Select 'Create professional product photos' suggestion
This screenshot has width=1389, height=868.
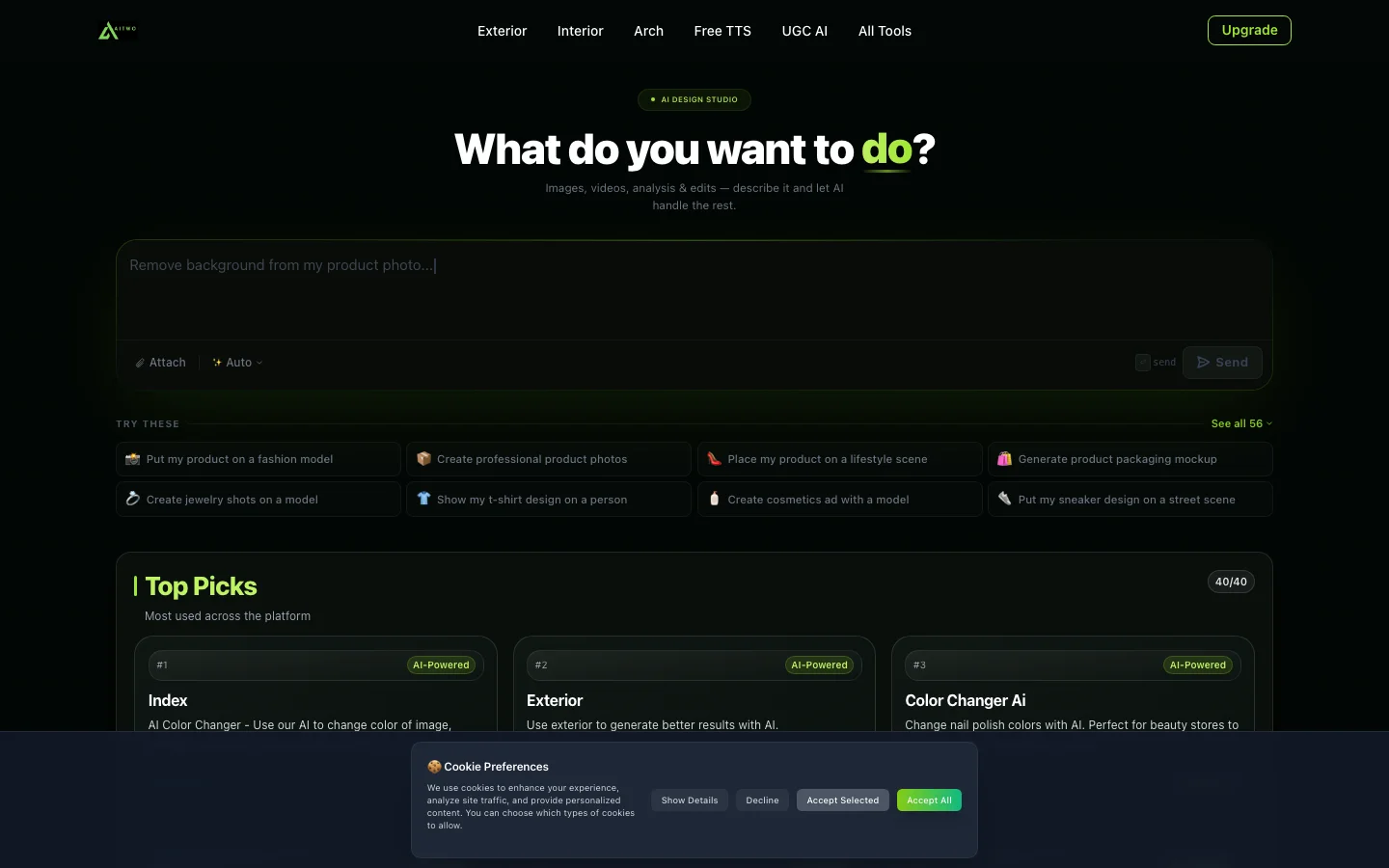coord(549,459)
